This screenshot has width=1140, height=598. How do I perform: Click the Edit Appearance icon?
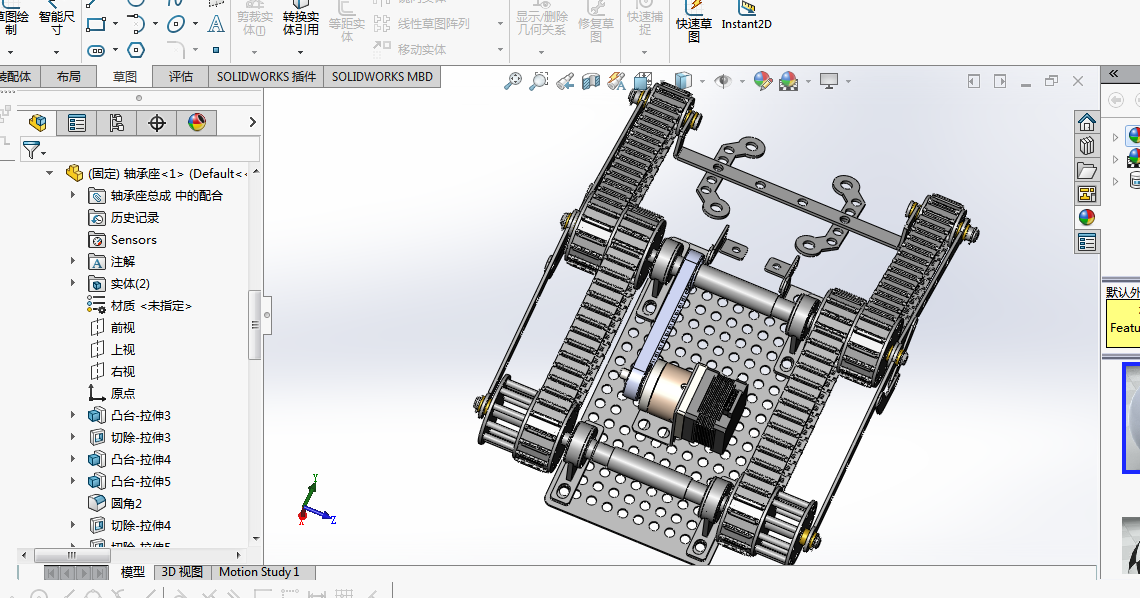click(x=763, y=81)
